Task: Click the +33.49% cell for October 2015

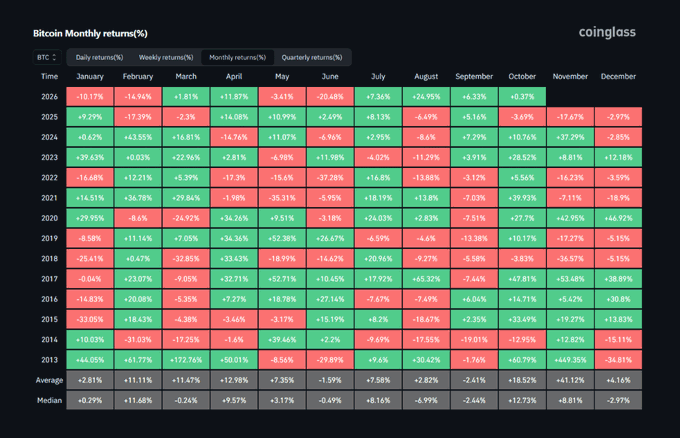Action: (x=522, y=320)
